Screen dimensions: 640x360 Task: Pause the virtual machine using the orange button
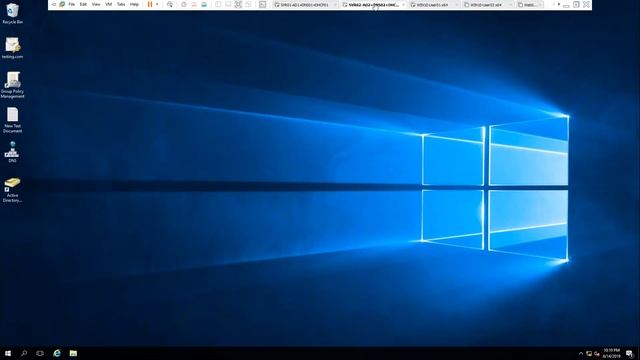coord(150,4)
